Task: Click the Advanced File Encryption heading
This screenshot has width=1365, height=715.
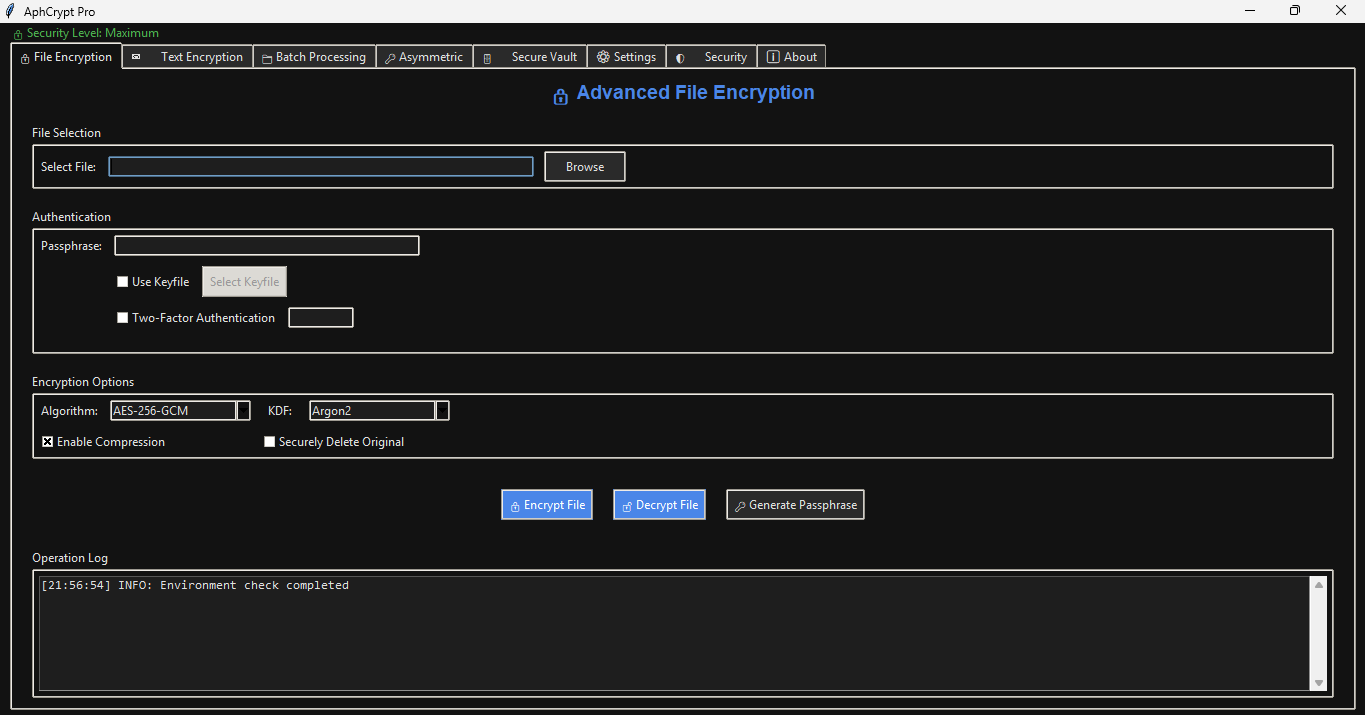Action: (696, 93)
